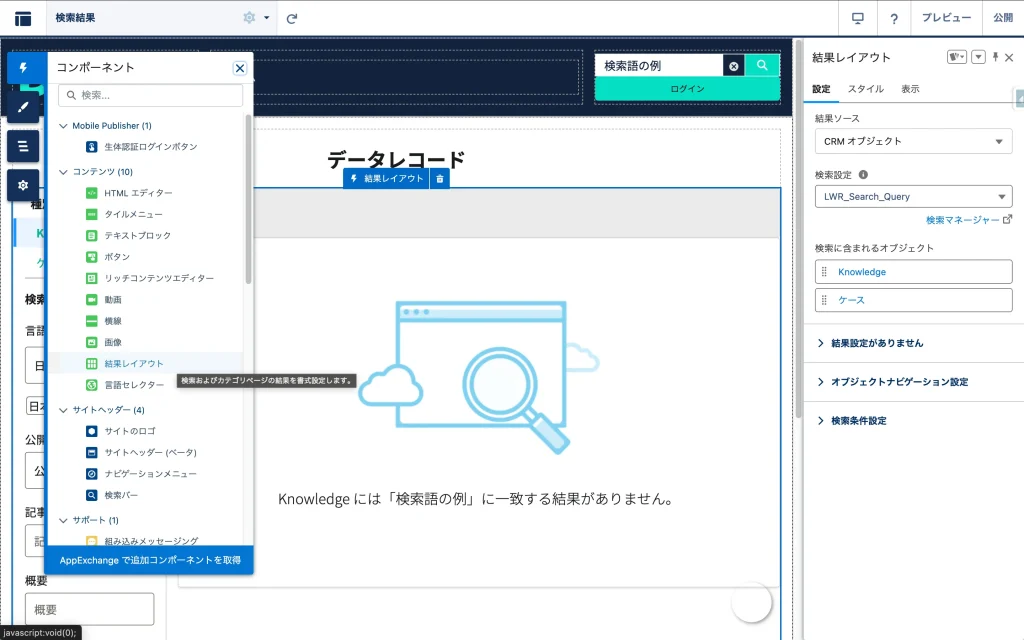Click the 検索マネージャー link
The height and width of the screenshot is (640, 1024).
(963, 220)
